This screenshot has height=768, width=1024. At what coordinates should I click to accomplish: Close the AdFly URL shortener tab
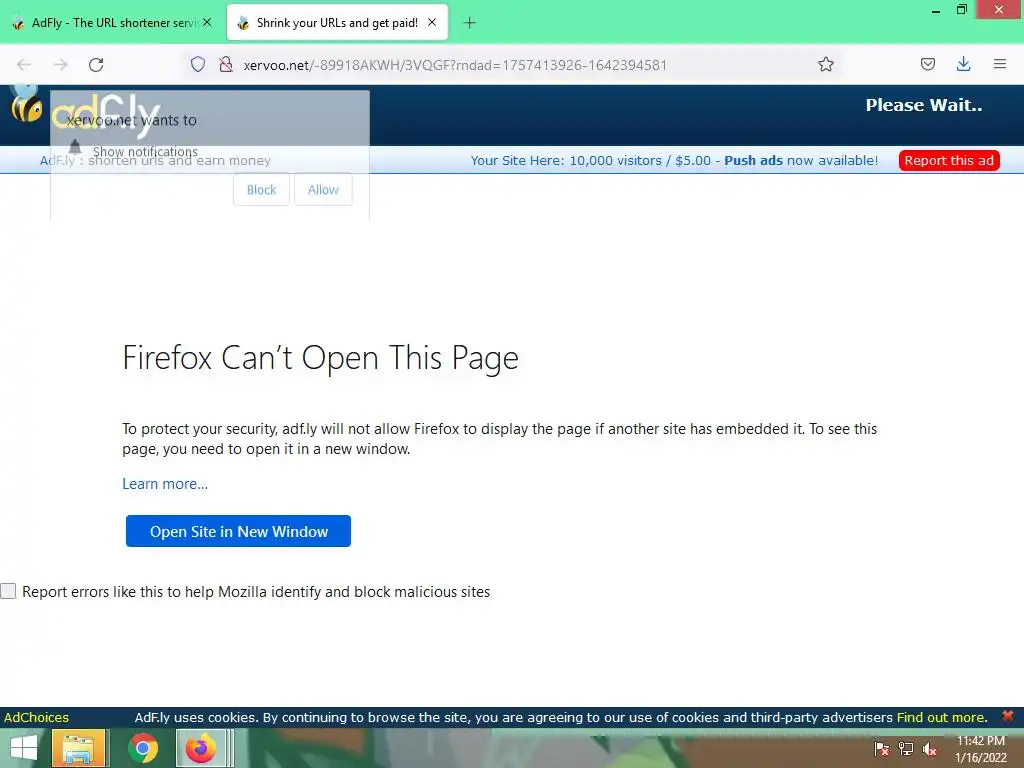coord(207,22)
